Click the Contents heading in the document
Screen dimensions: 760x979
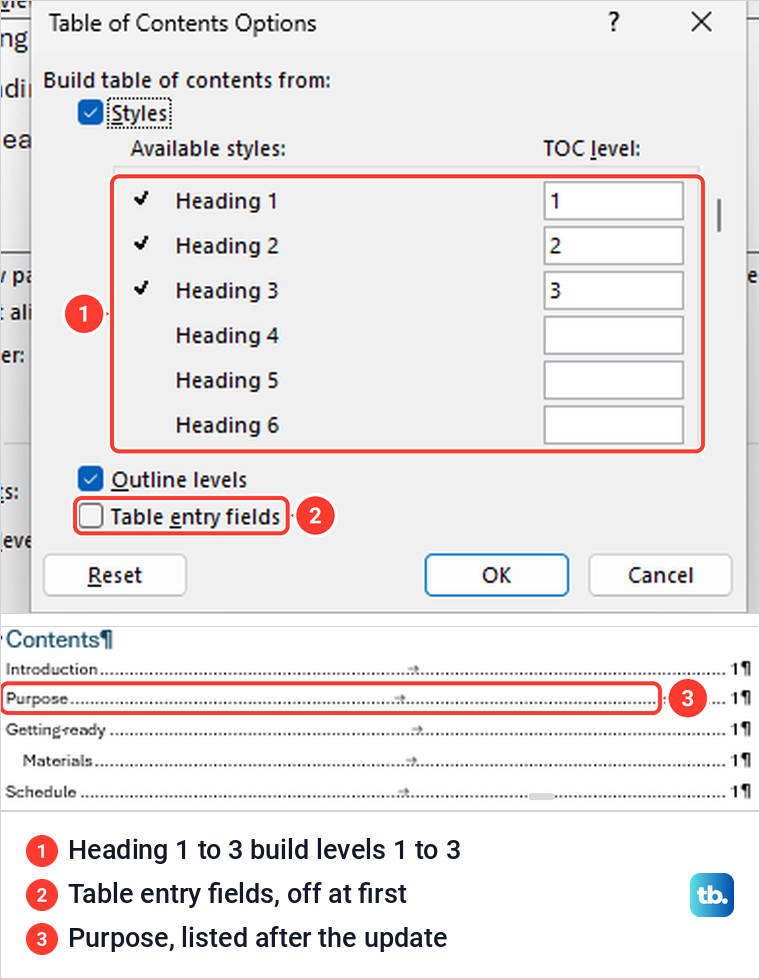tap(59, 640)
